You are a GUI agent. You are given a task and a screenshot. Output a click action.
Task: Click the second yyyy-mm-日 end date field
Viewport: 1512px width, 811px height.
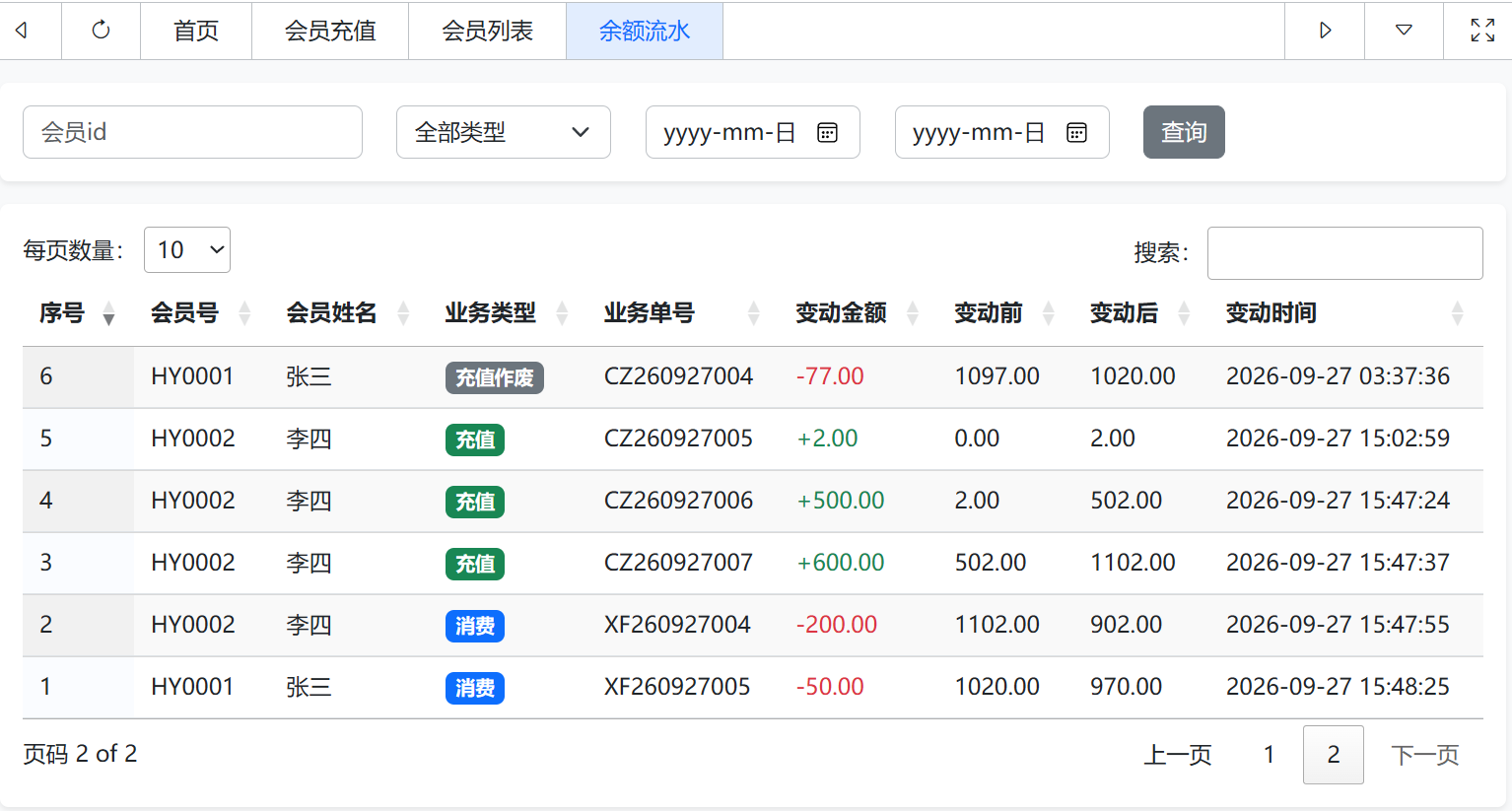click(1002, 132)
